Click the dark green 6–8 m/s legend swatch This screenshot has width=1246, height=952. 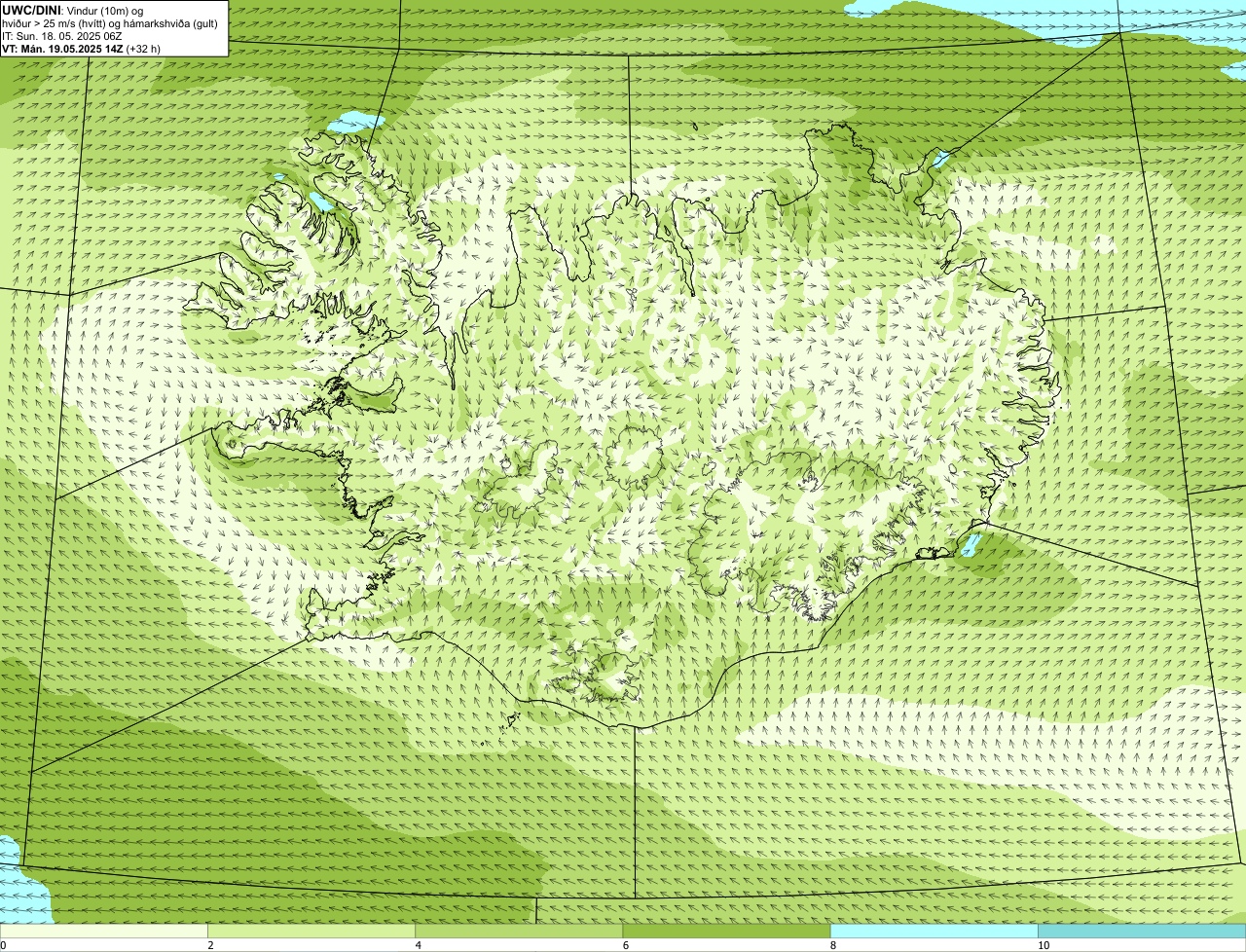(x=726, y=932)
